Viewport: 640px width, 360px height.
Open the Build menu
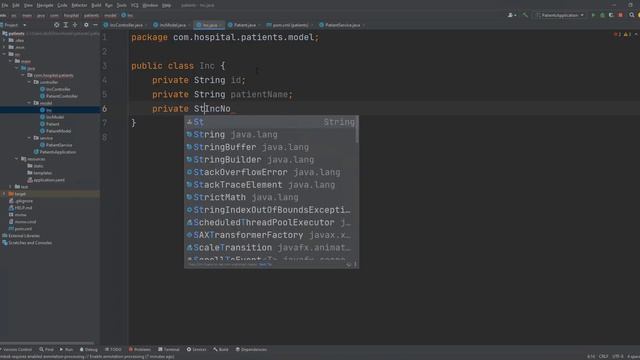coord(96,5)
